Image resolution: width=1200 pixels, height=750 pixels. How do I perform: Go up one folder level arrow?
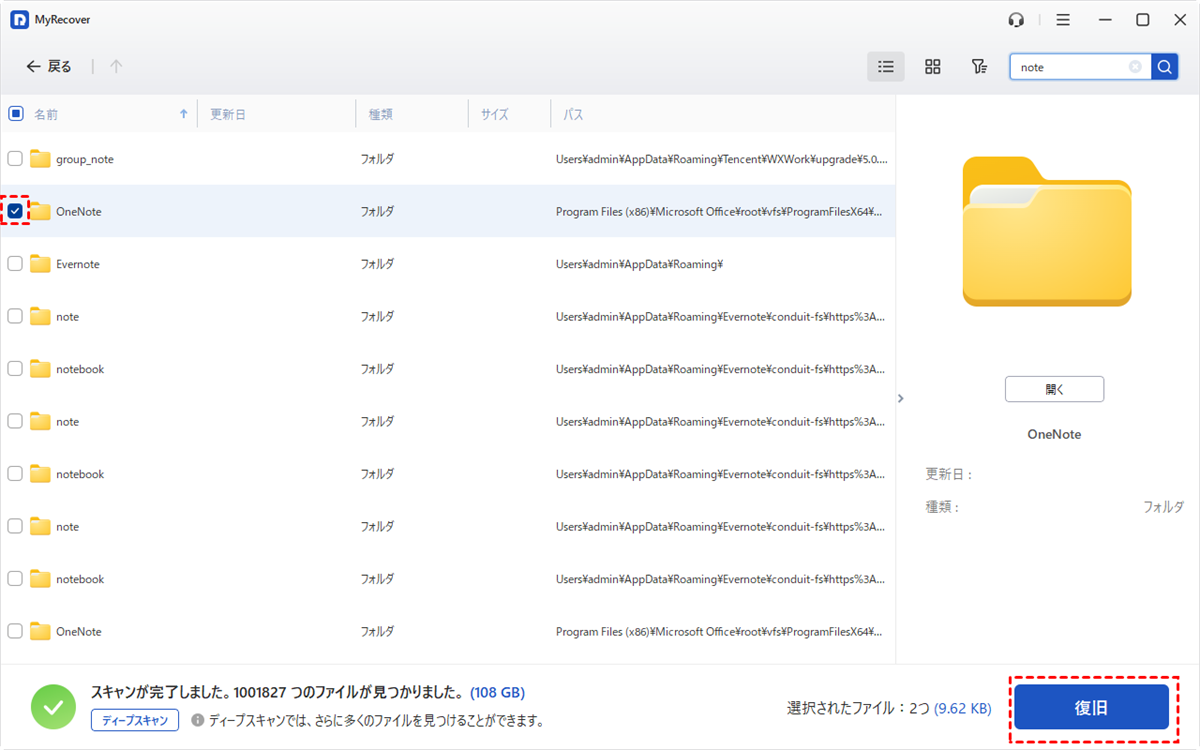[116, 67]
